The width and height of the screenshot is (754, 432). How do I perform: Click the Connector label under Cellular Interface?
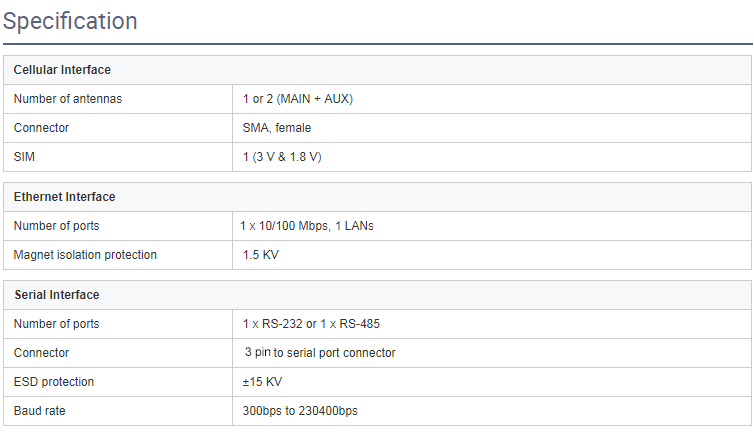(x=41, y=127)
